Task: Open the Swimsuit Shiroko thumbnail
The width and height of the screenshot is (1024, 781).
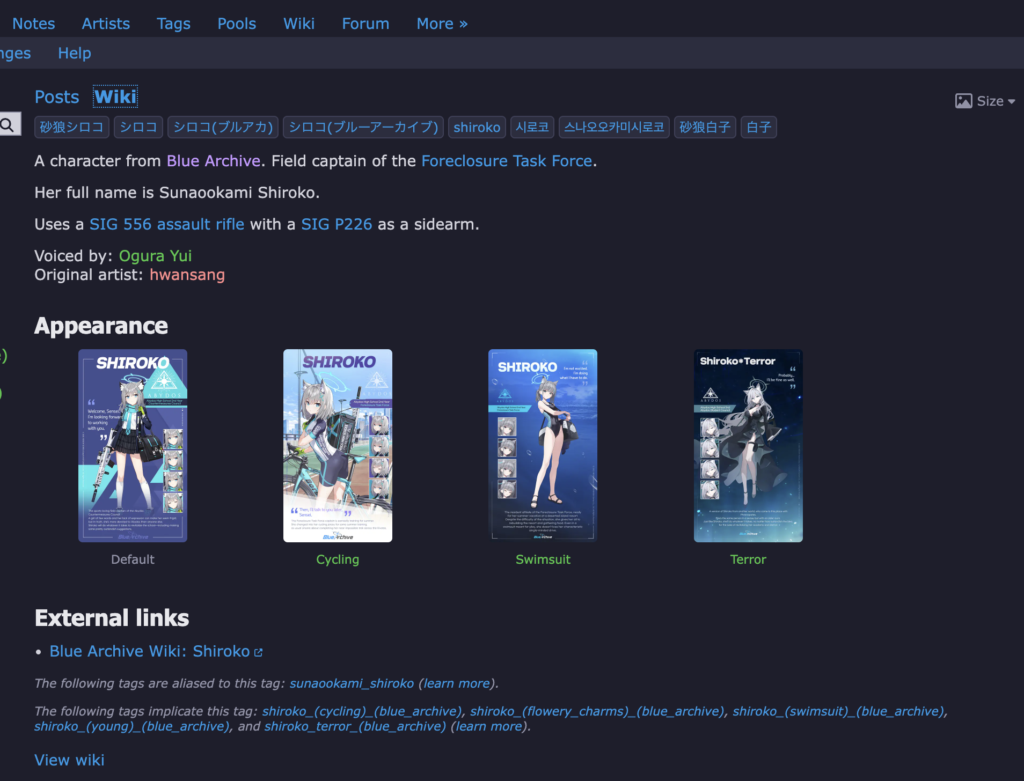Action: pos(543,445)
